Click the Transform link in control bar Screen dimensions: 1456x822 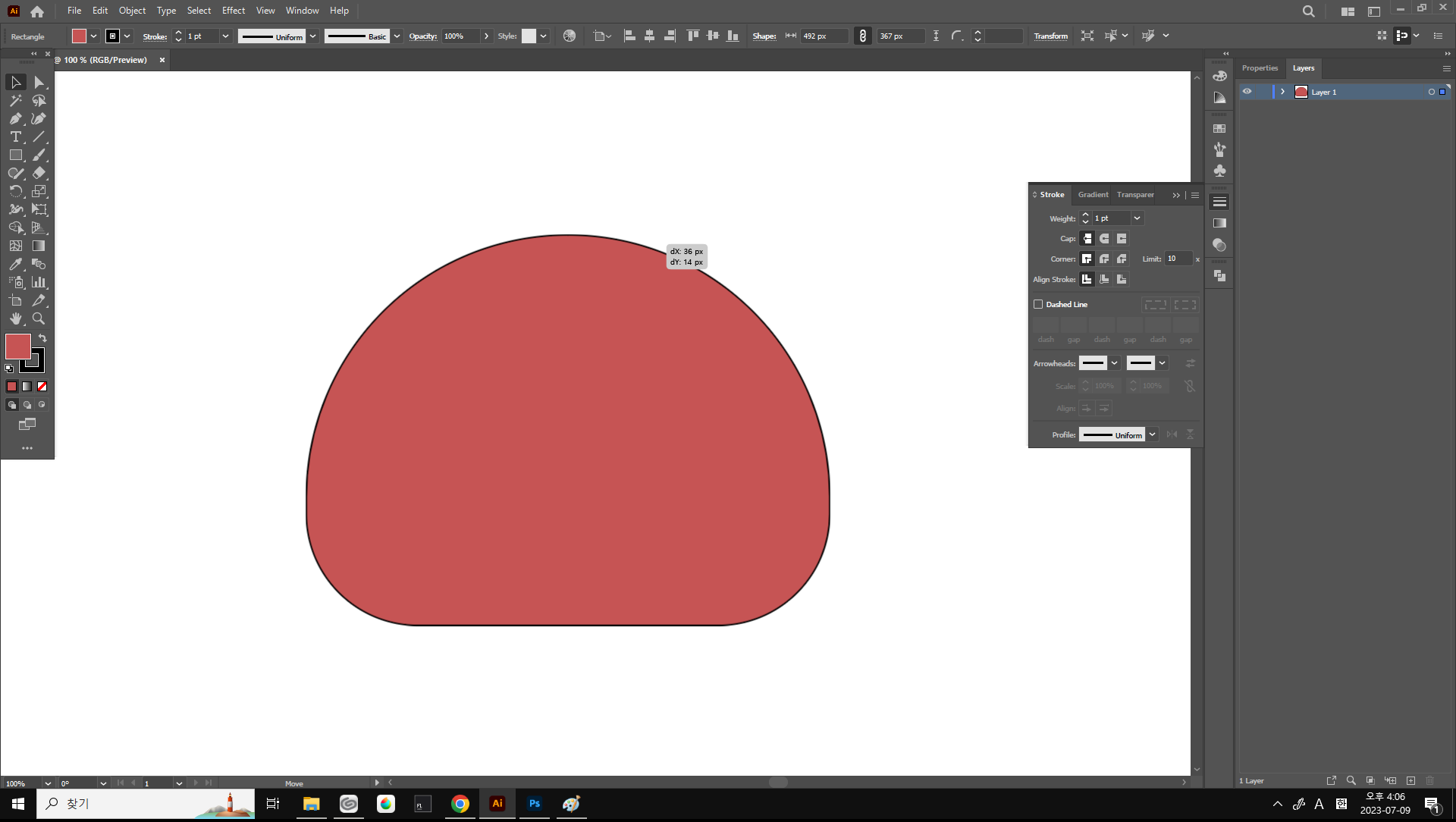tap(1050, 36)
